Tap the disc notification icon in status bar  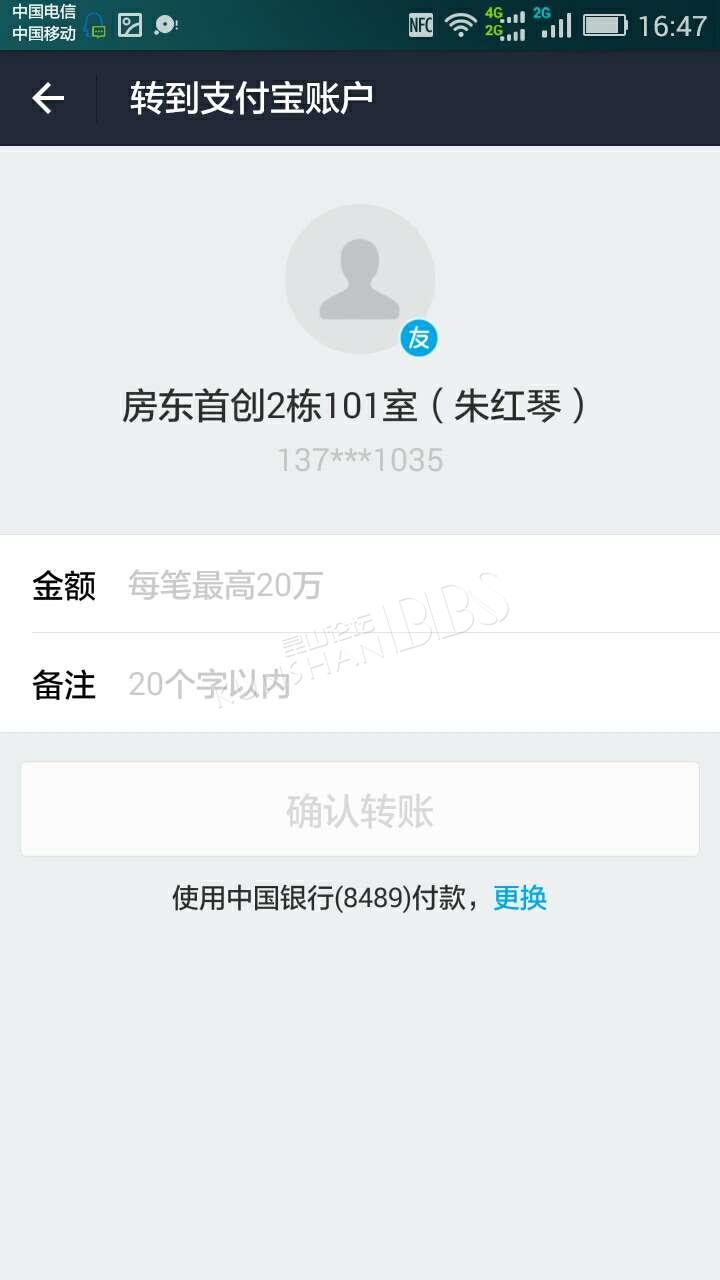click(165, 25)
